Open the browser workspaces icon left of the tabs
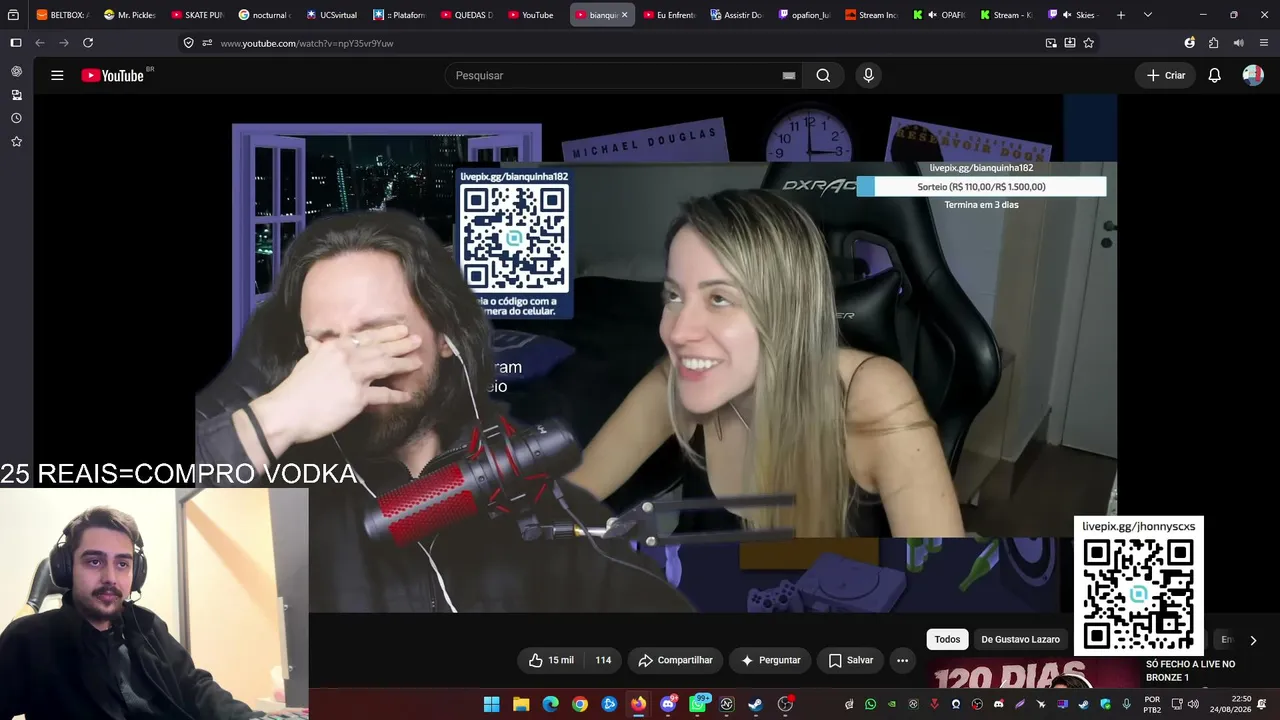This screenshot has width=1280, height=720. (13, 15)
